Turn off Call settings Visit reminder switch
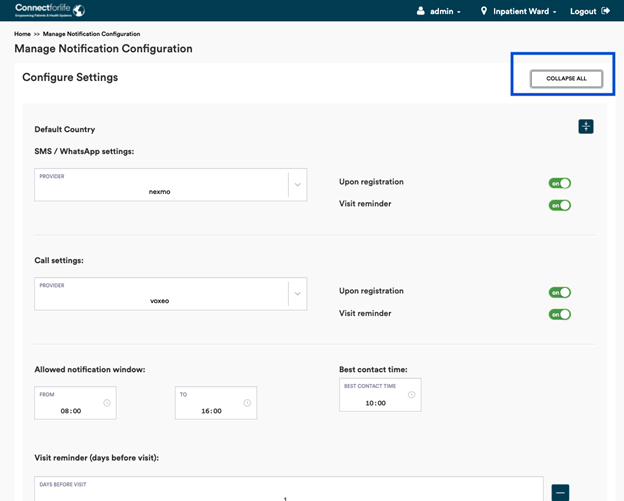This screenshot has width=624, height=501. click(559, 314)
